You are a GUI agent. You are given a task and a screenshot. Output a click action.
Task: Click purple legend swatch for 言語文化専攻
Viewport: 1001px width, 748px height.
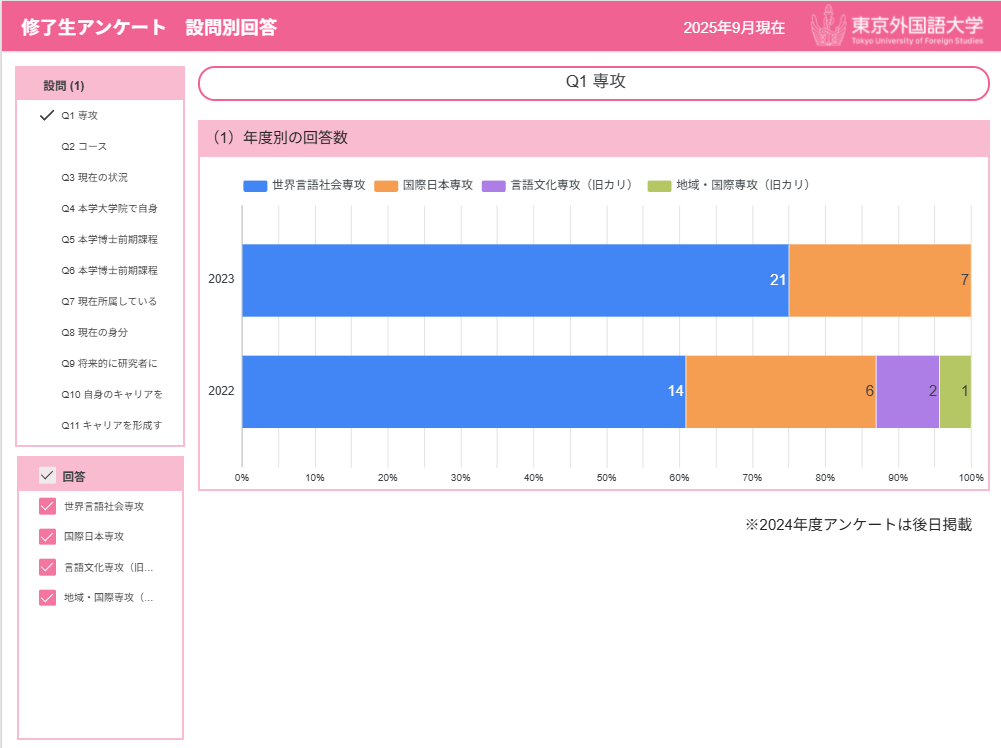pos(494,186)
